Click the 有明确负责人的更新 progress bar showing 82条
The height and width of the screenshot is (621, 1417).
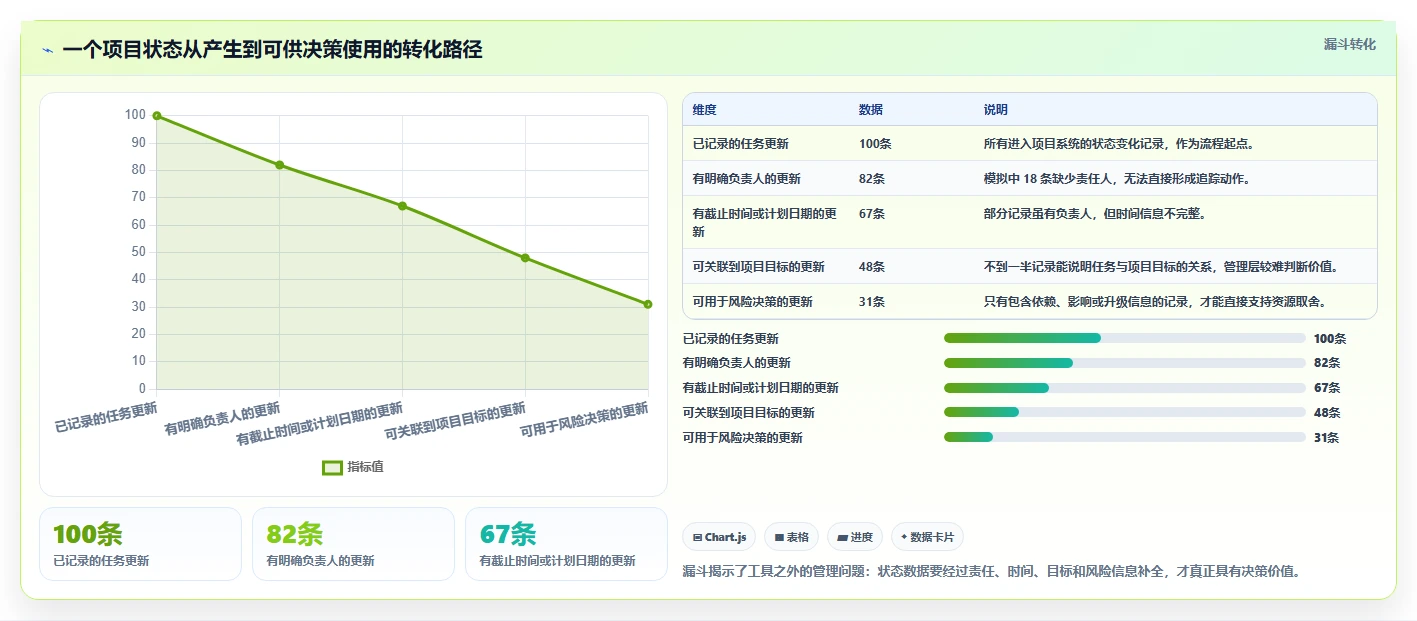[1125, 363]
